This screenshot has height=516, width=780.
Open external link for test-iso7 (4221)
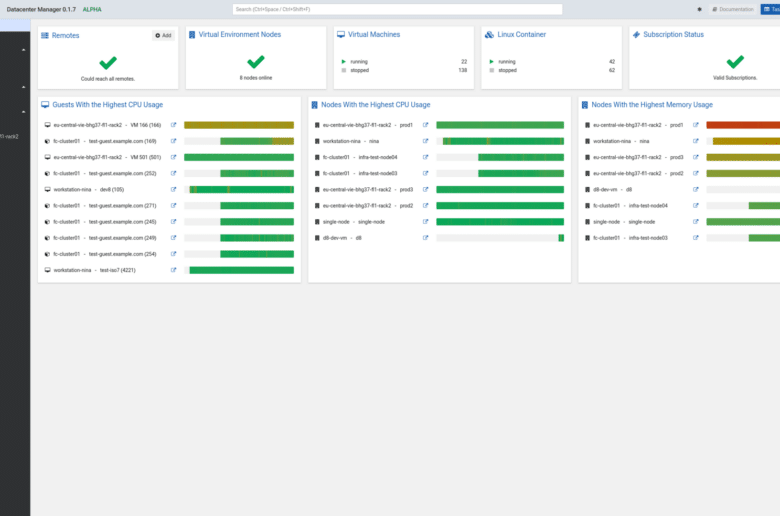click(x=174, y=270)
